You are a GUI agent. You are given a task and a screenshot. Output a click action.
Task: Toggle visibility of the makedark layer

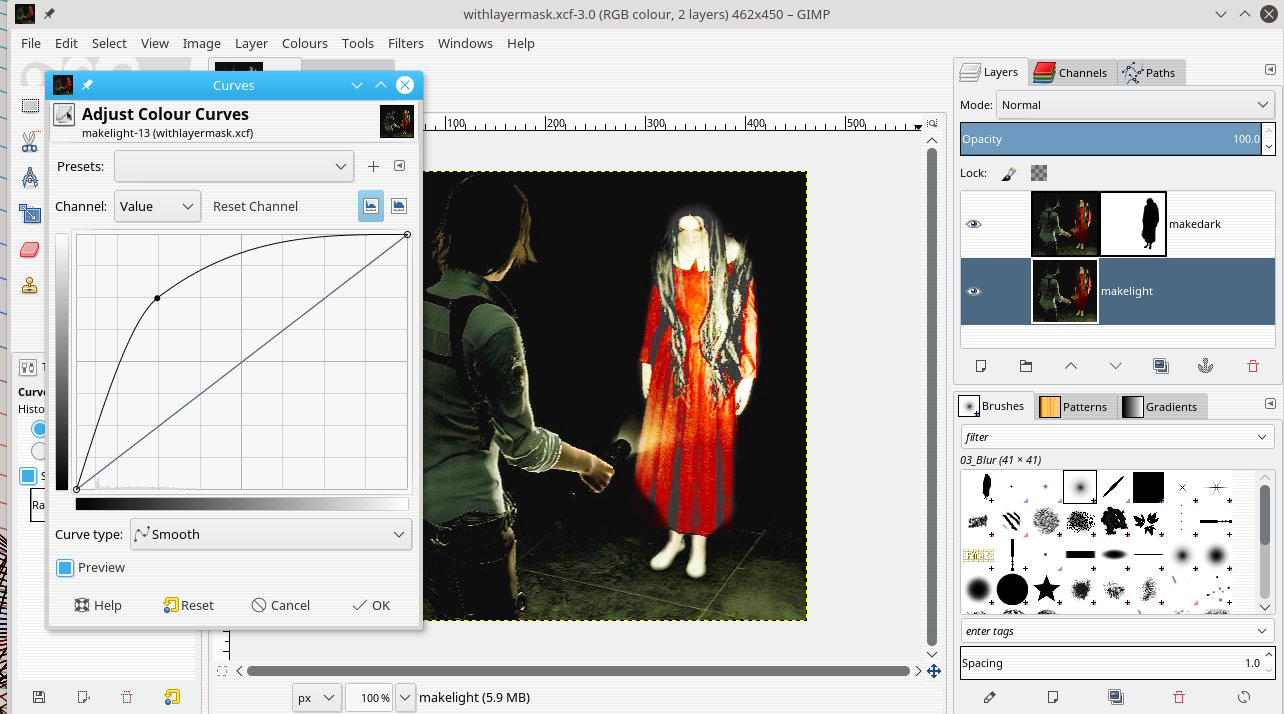click(973, 224)
